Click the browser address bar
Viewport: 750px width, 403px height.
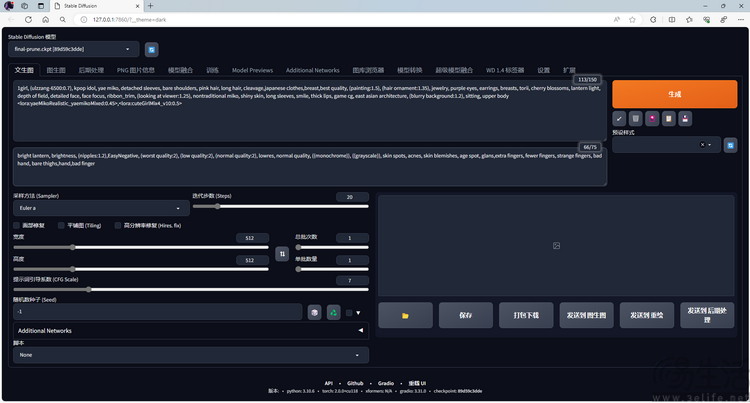[342, 20]
